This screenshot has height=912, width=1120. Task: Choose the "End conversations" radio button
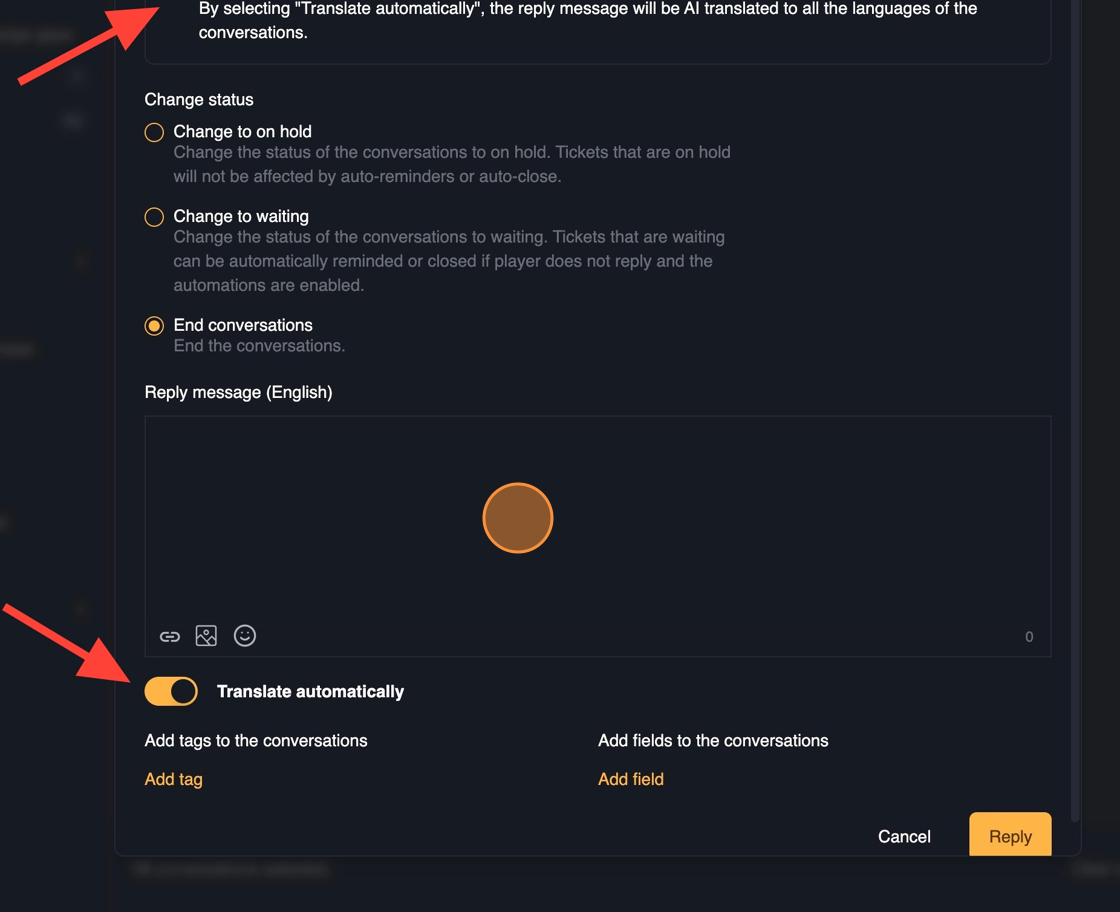(154, 326)
